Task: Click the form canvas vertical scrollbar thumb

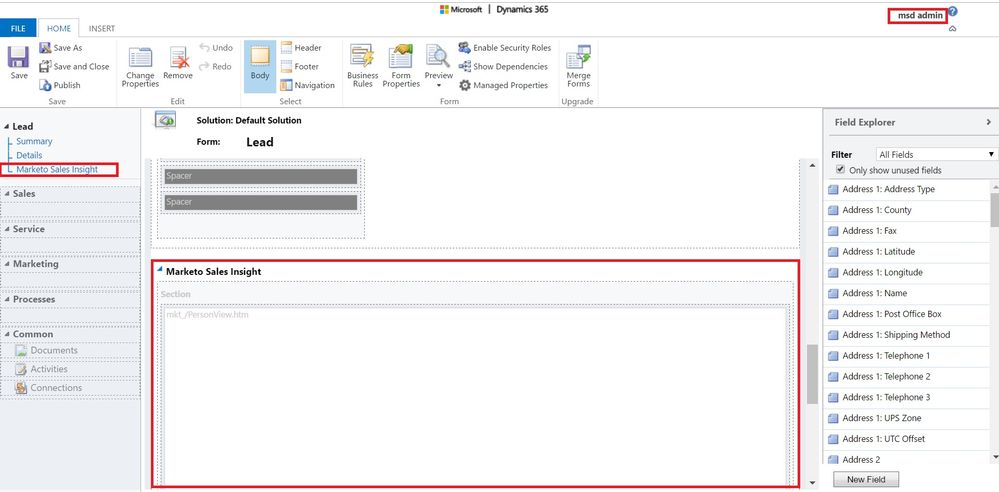Action: click(x=812, y=374)
